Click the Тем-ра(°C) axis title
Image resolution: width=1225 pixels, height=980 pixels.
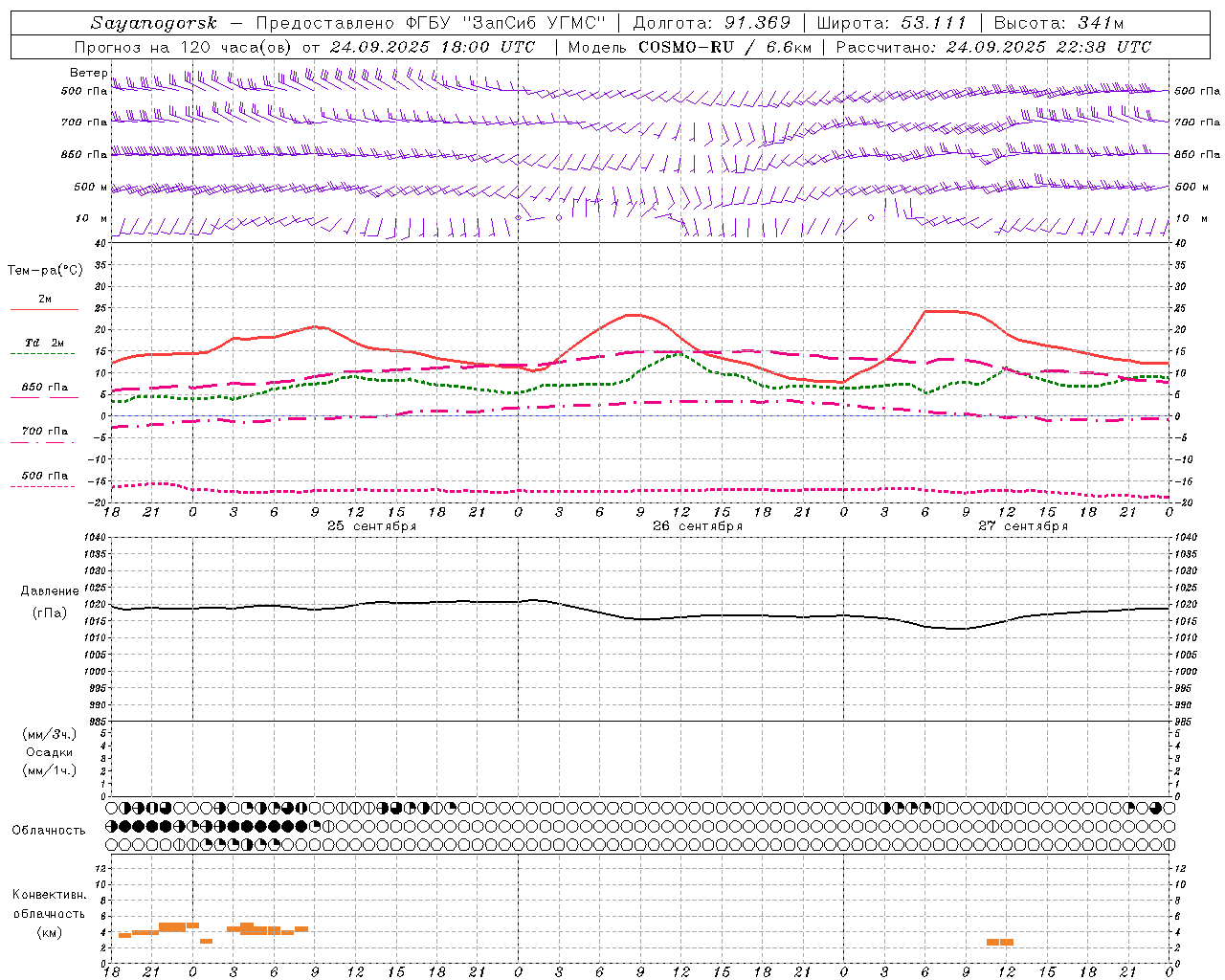45,271
